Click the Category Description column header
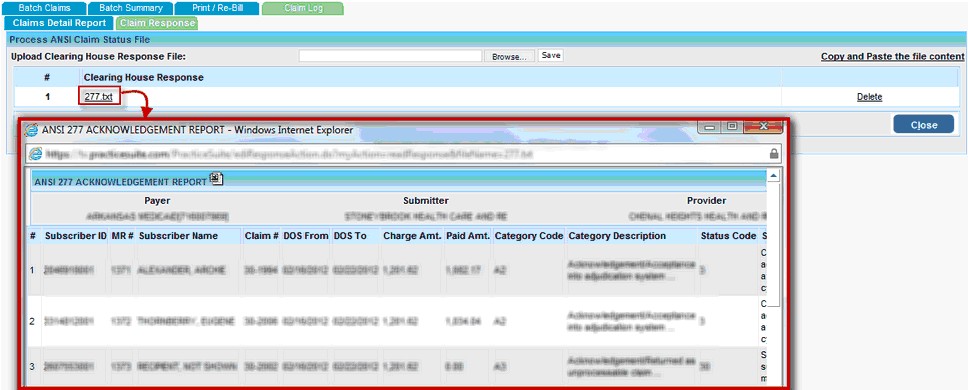Image resolution: width=968 pixels, height=390 pixels. [617, 236]
